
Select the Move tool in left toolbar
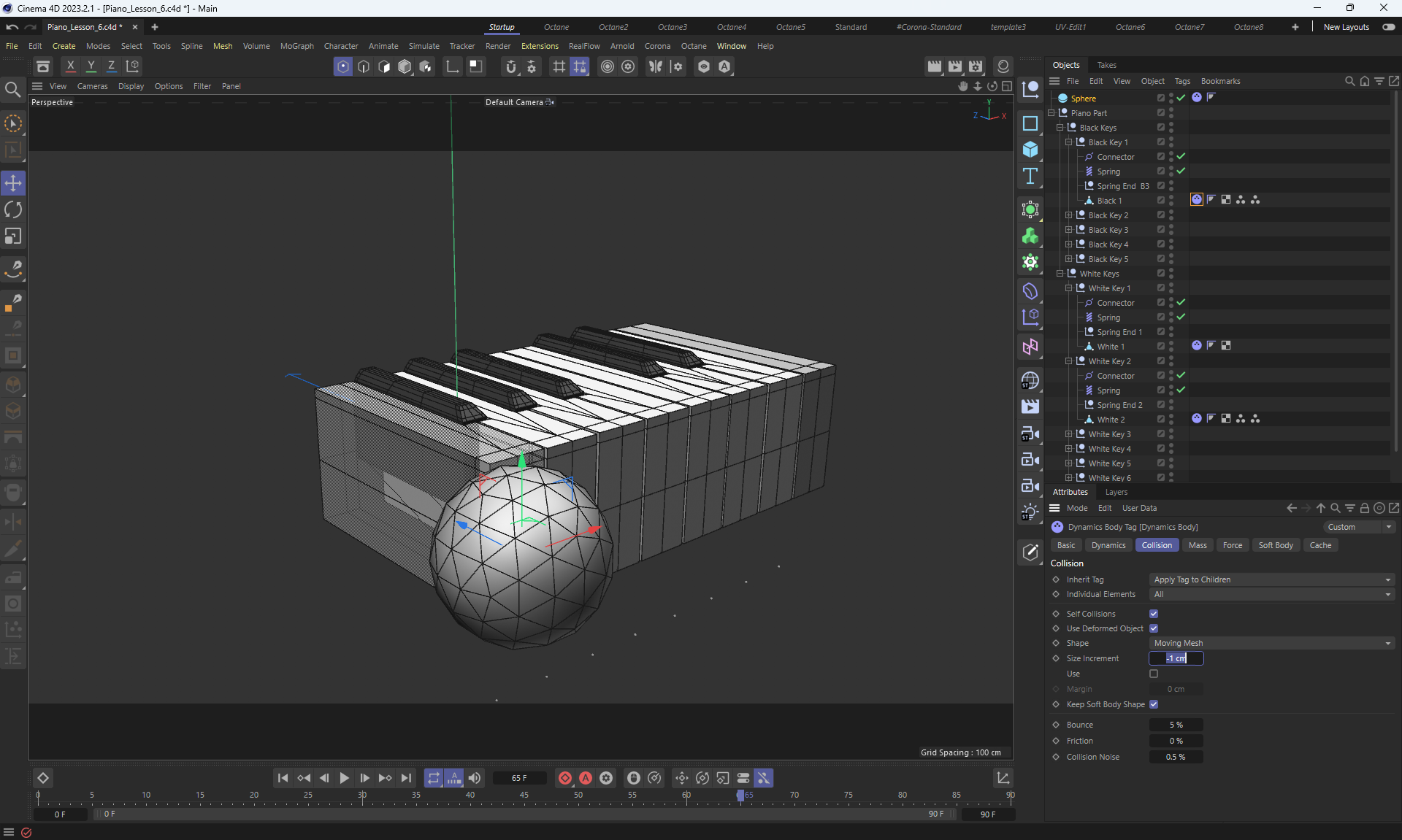coord(13,183)
